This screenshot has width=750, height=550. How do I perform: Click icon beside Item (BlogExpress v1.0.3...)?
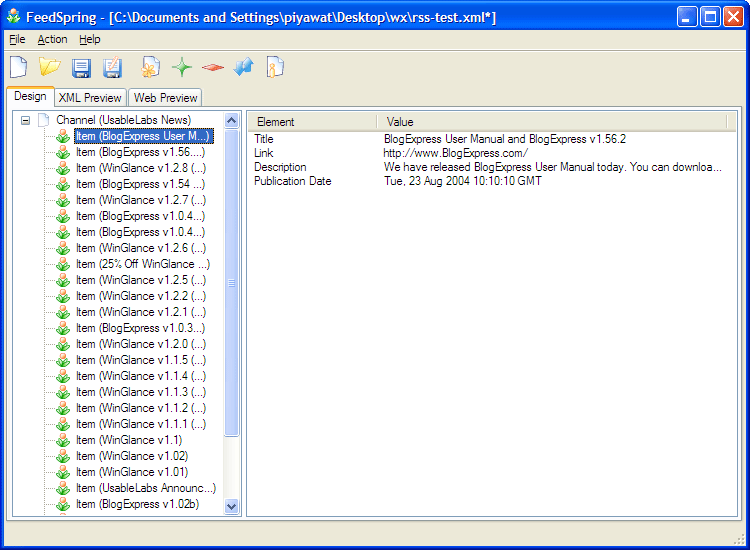[63, 328]
